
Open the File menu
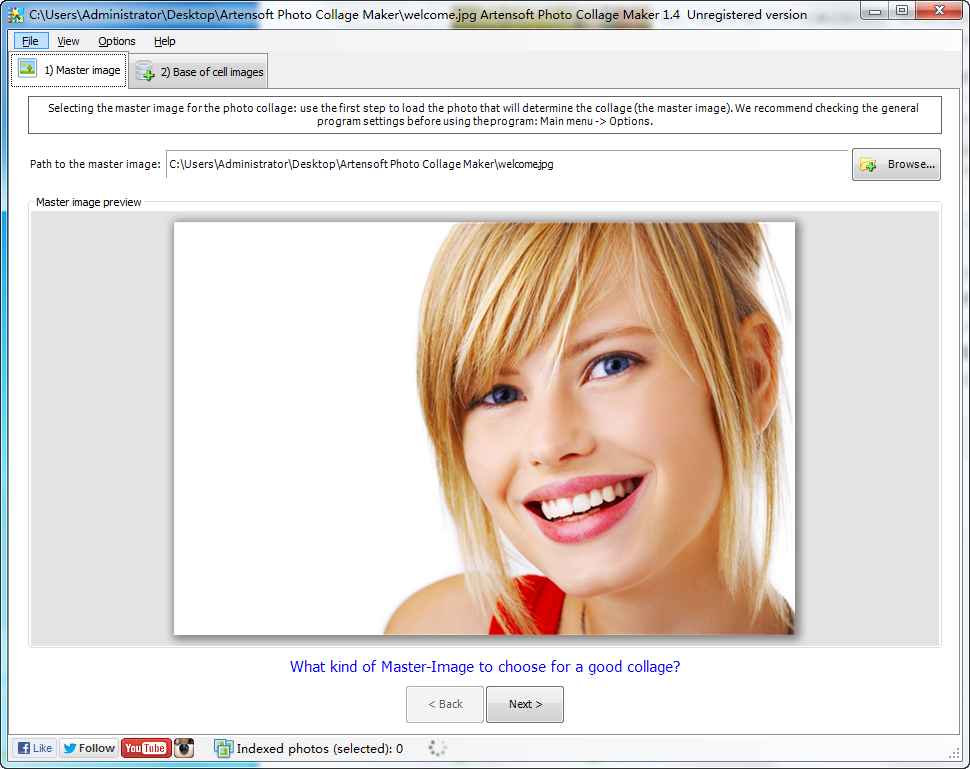coord(30,41)
